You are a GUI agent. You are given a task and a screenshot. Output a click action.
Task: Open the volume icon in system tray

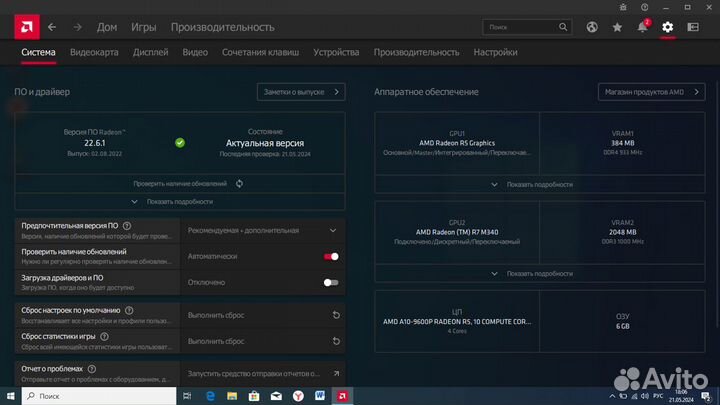click(x=645, y=396)
